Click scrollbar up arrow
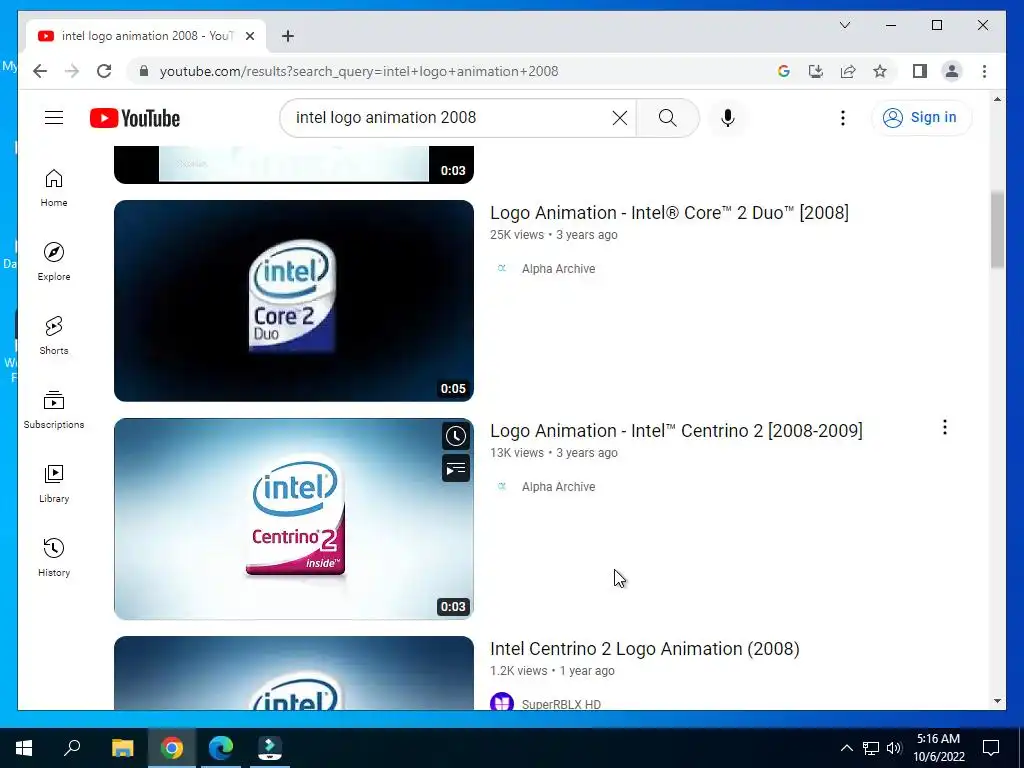This screenshot has height=768, width=1024. 997,99
